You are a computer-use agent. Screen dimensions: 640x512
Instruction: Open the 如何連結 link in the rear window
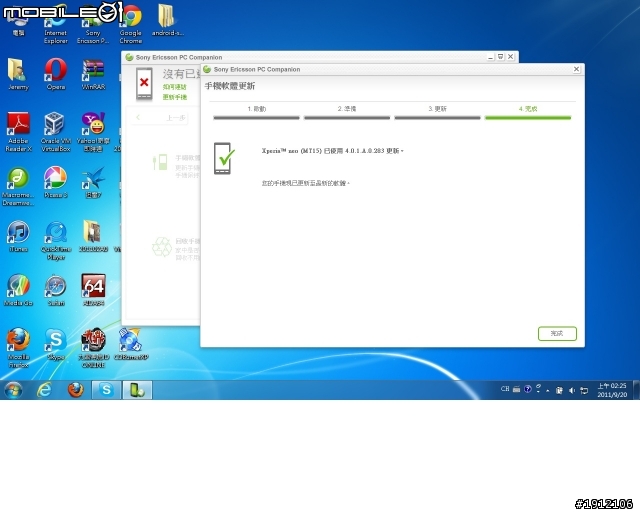[175, 87]
